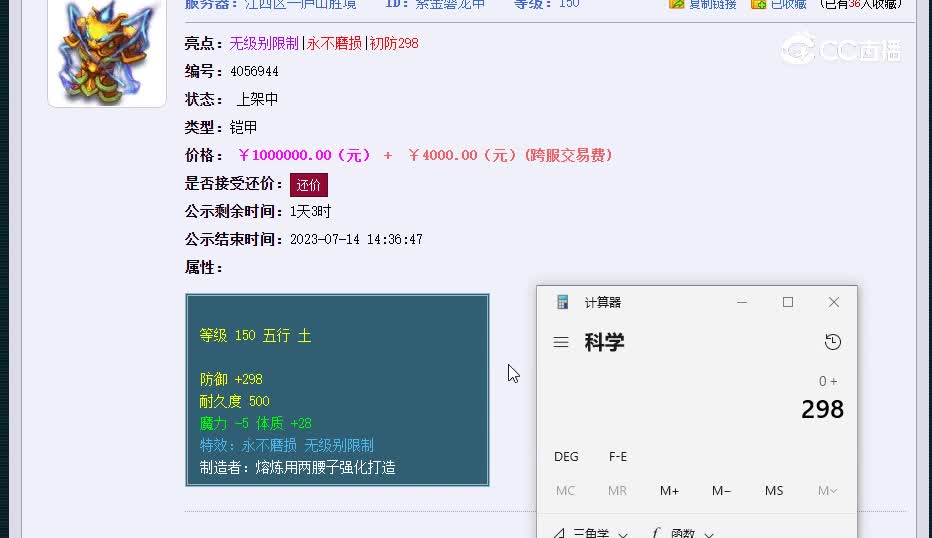Image resolution: width=932 pixels, height=538 pixels.
Task: Close the calculator window
Action: [x=834, y=302]
